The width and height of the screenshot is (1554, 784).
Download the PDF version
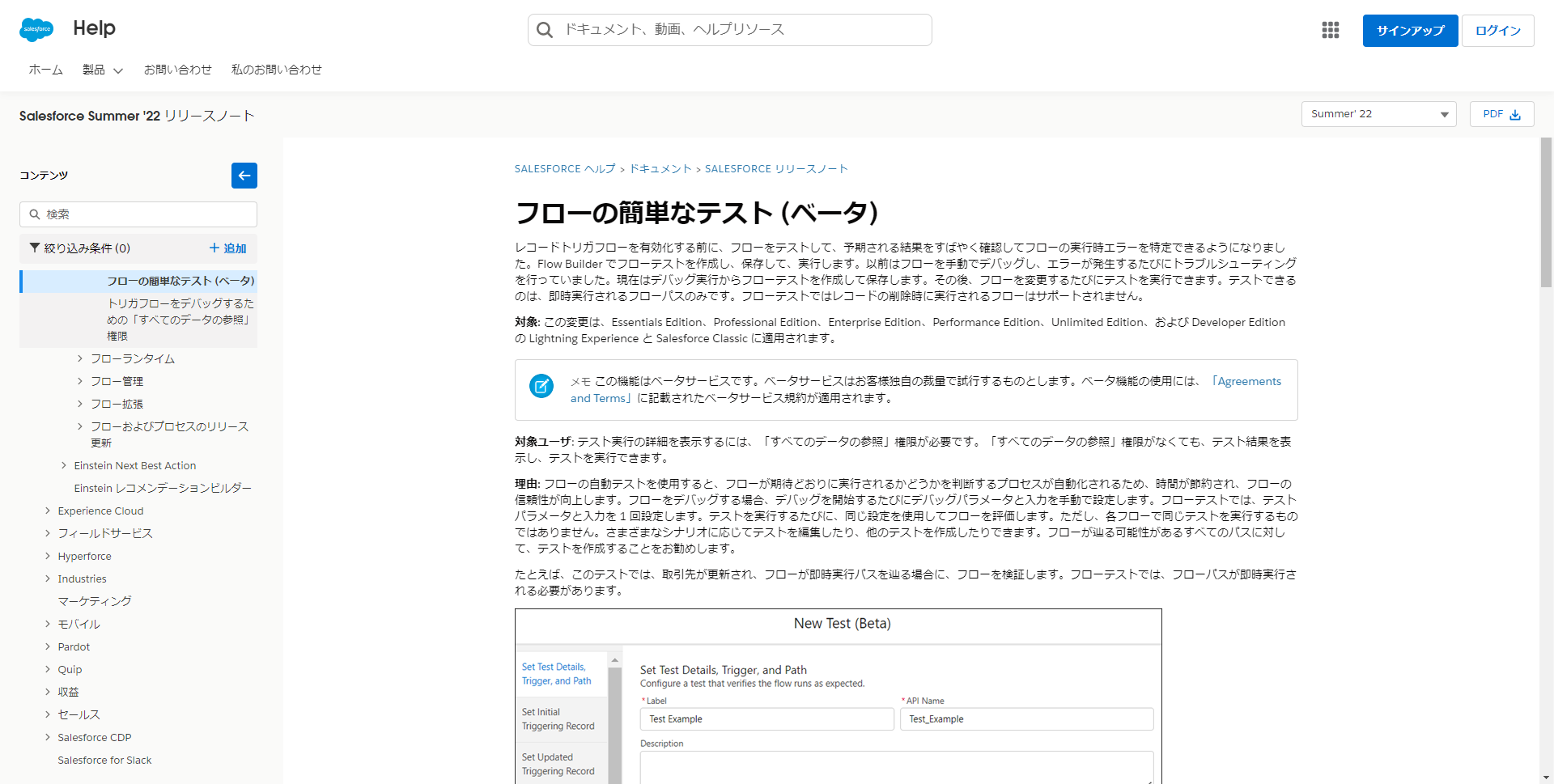[x=1501, y=114]
